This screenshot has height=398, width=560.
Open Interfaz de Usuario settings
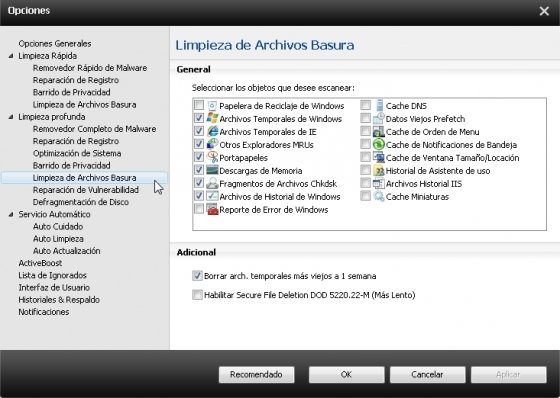coord(54,287)
